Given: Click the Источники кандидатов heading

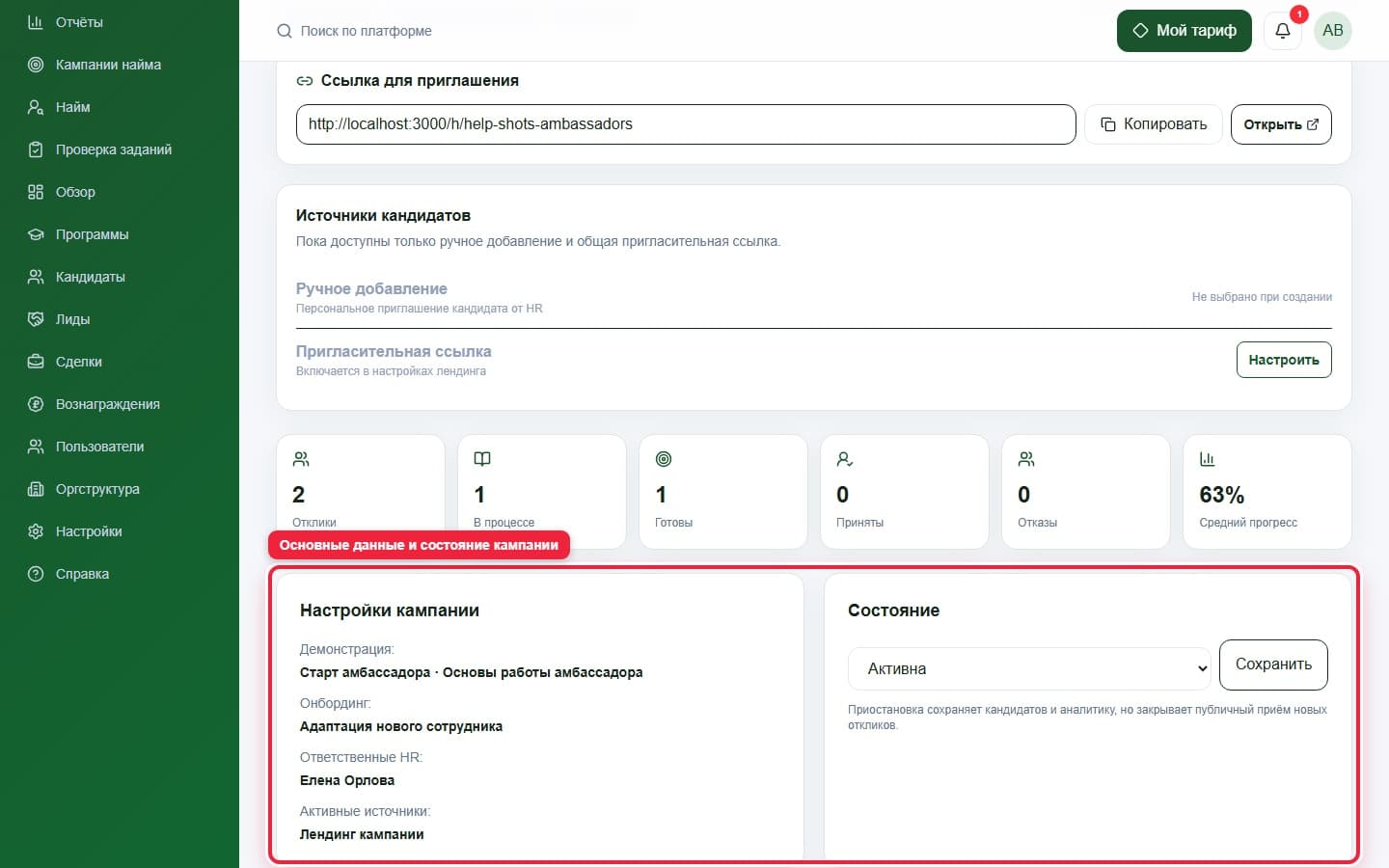Looking at the screenshot, I should (383, 215).
